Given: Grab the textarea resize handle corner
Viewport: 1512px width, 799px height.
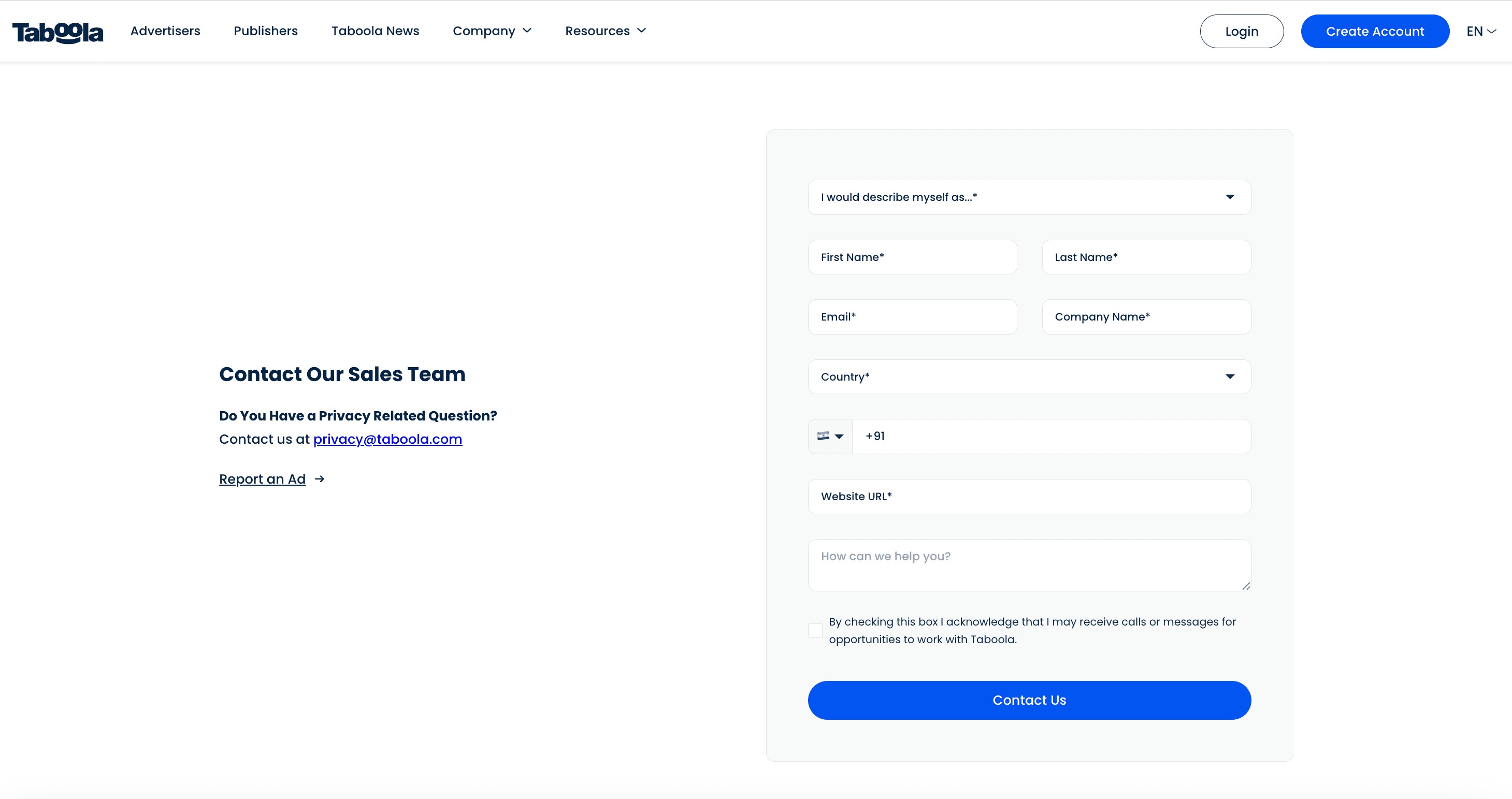Looking at the screenshot, I should tap(1246, 586).
